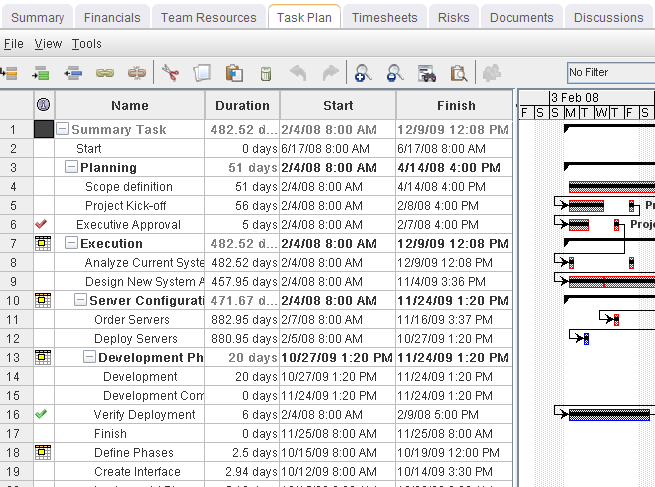The height and width of the screenshot is (487, 655).
Task: Click the 2.5 days duration cell
Action: tap(242, 452)
